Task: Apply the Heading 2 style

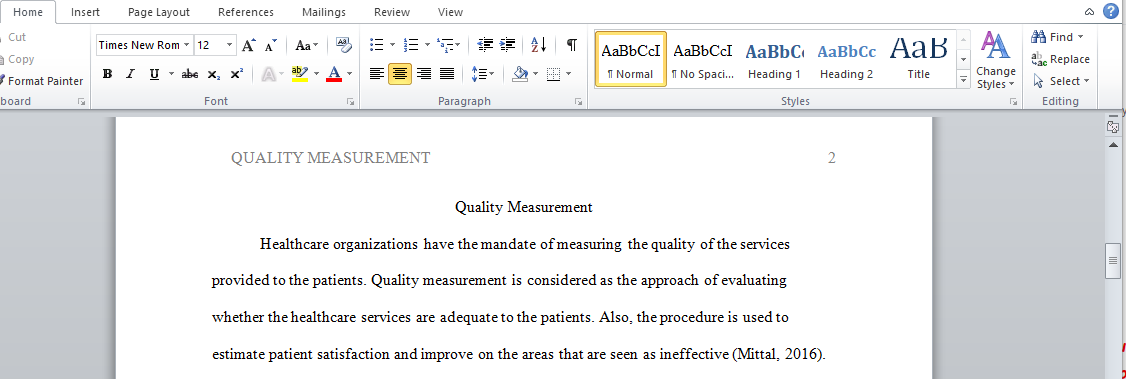Action: [847, 59]
